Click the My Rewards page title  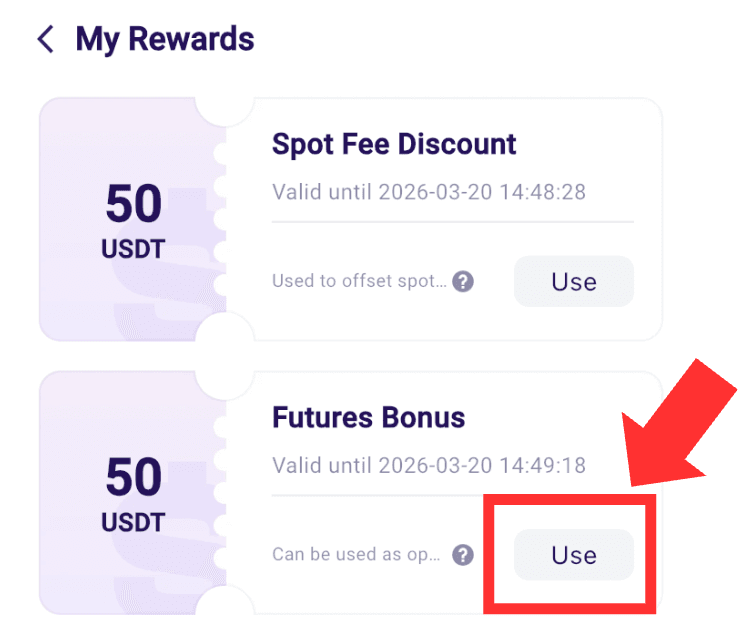165,40
